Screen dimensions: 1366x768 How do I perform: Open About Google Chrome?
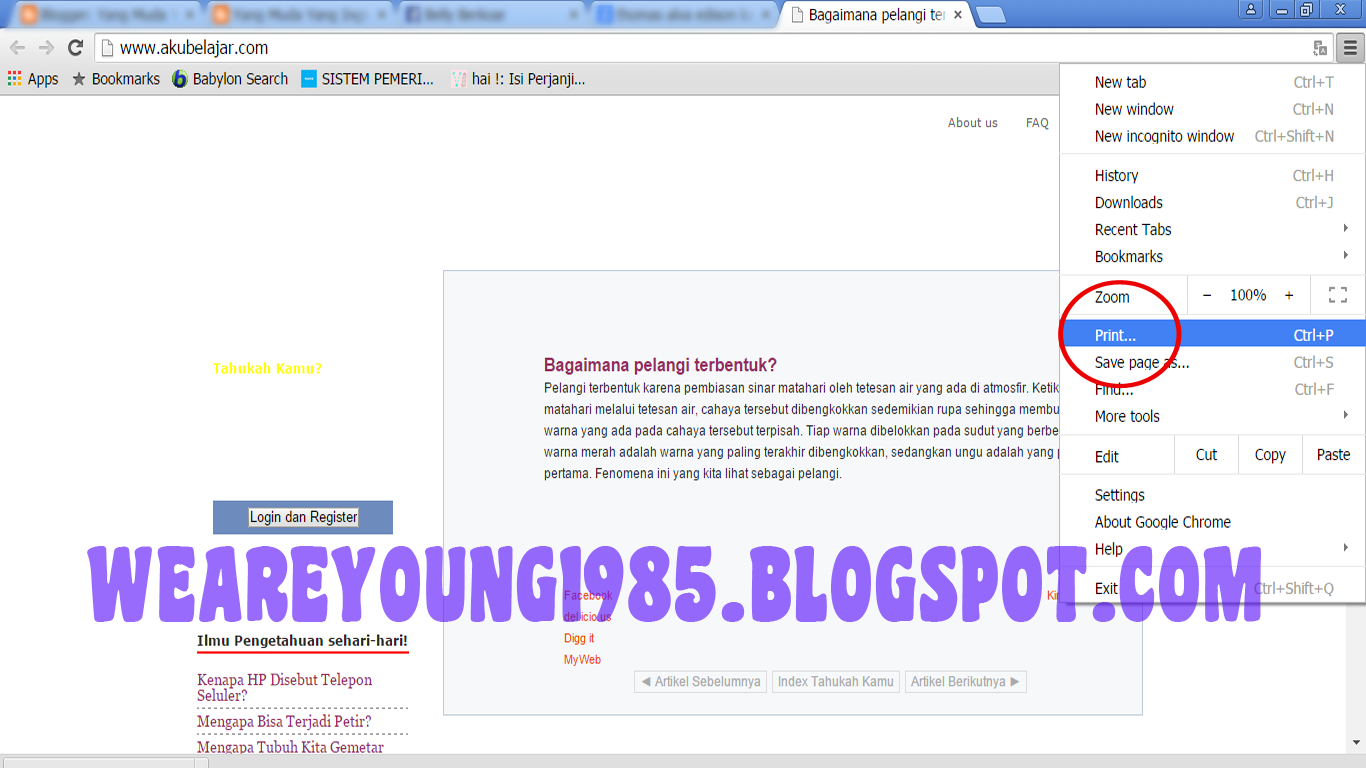tap(1212, 521)
